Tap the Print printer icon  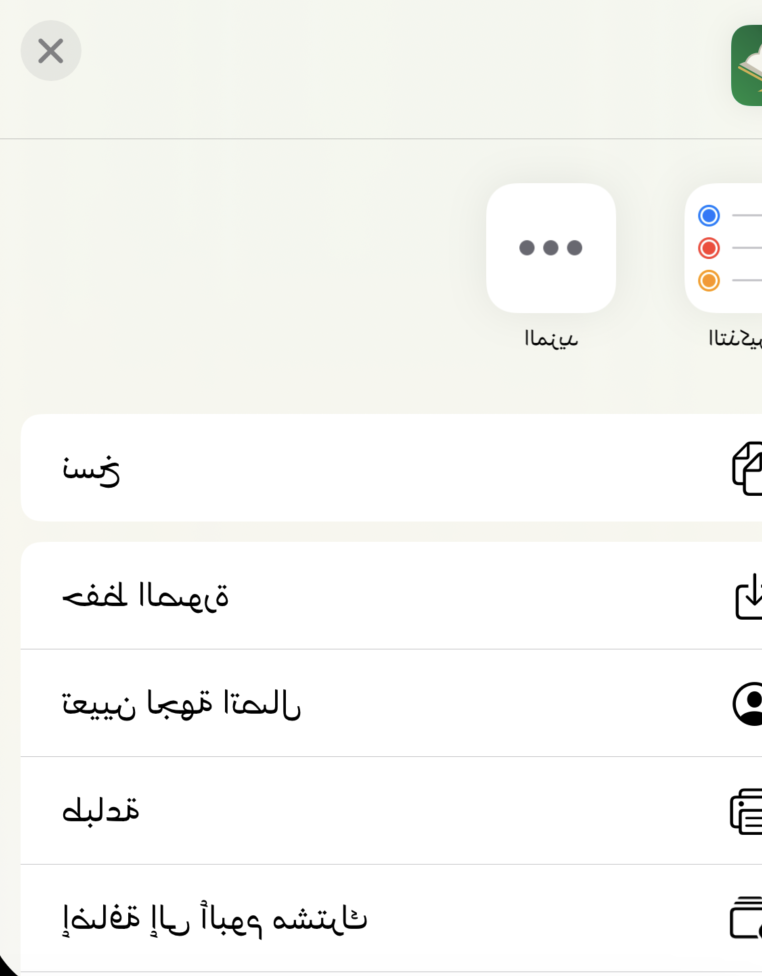coord(747,811)
